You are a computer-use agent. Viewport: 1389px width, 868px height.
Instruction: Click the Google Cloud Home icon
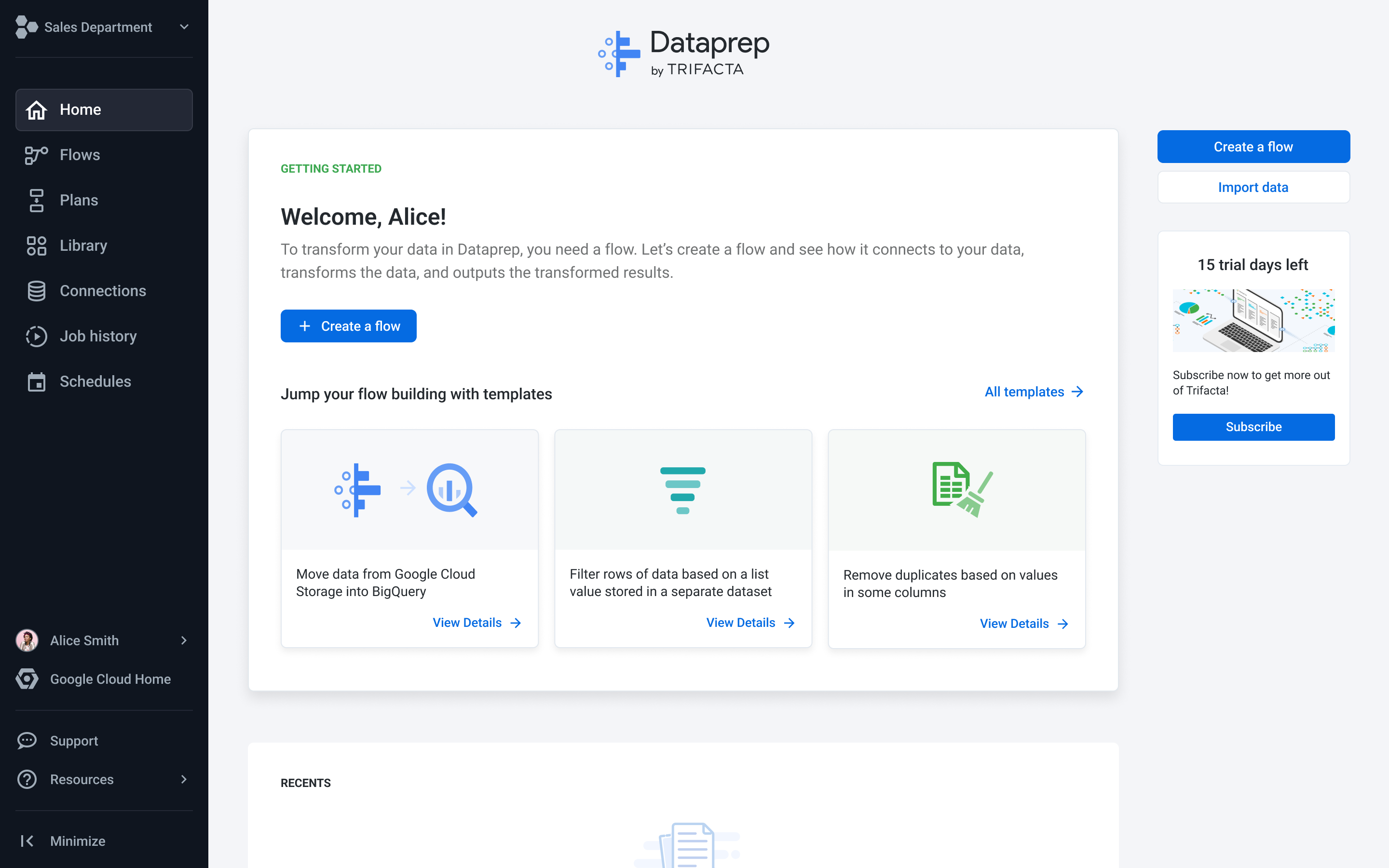pos(27,679)
